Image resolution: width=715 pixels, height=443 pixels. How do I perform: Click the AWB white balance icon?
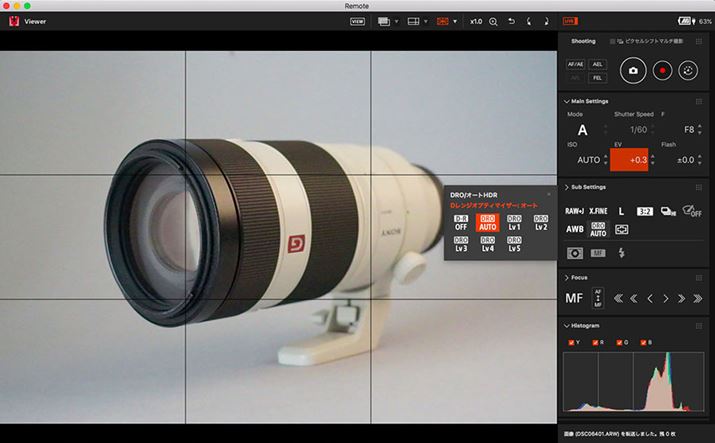pos(575,229)
